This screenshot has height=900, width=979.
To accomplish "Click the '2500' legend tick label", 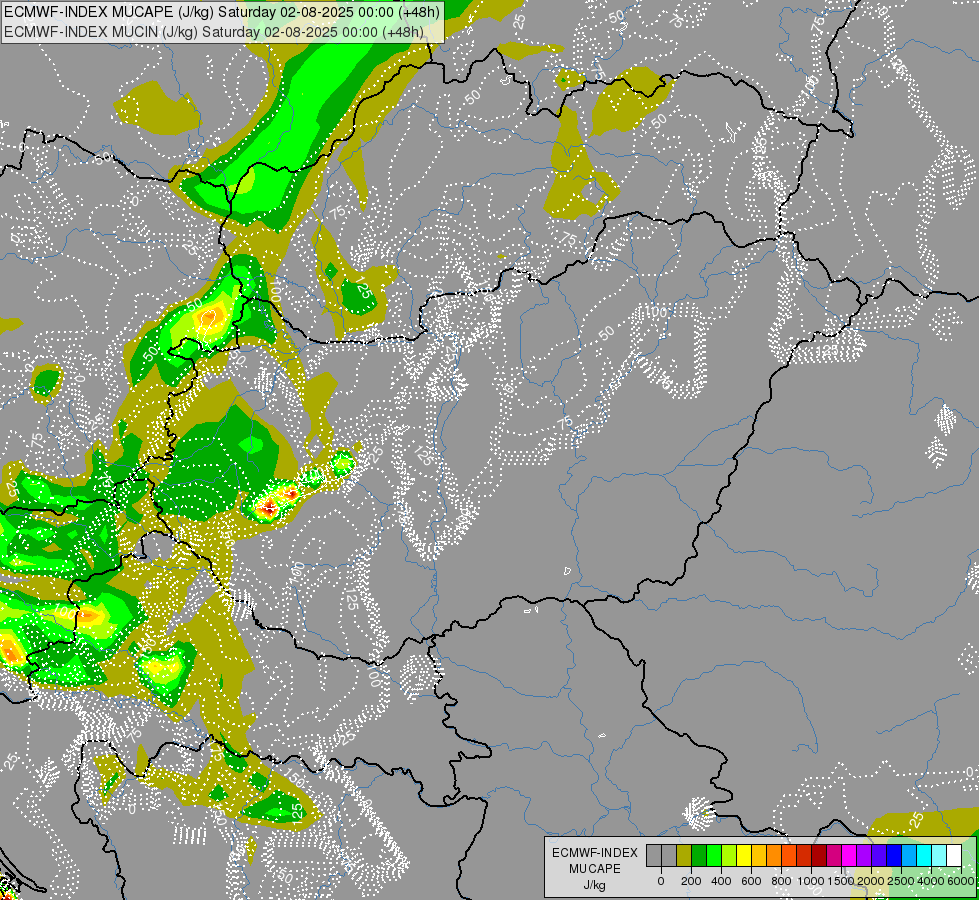I will [901, 881].
